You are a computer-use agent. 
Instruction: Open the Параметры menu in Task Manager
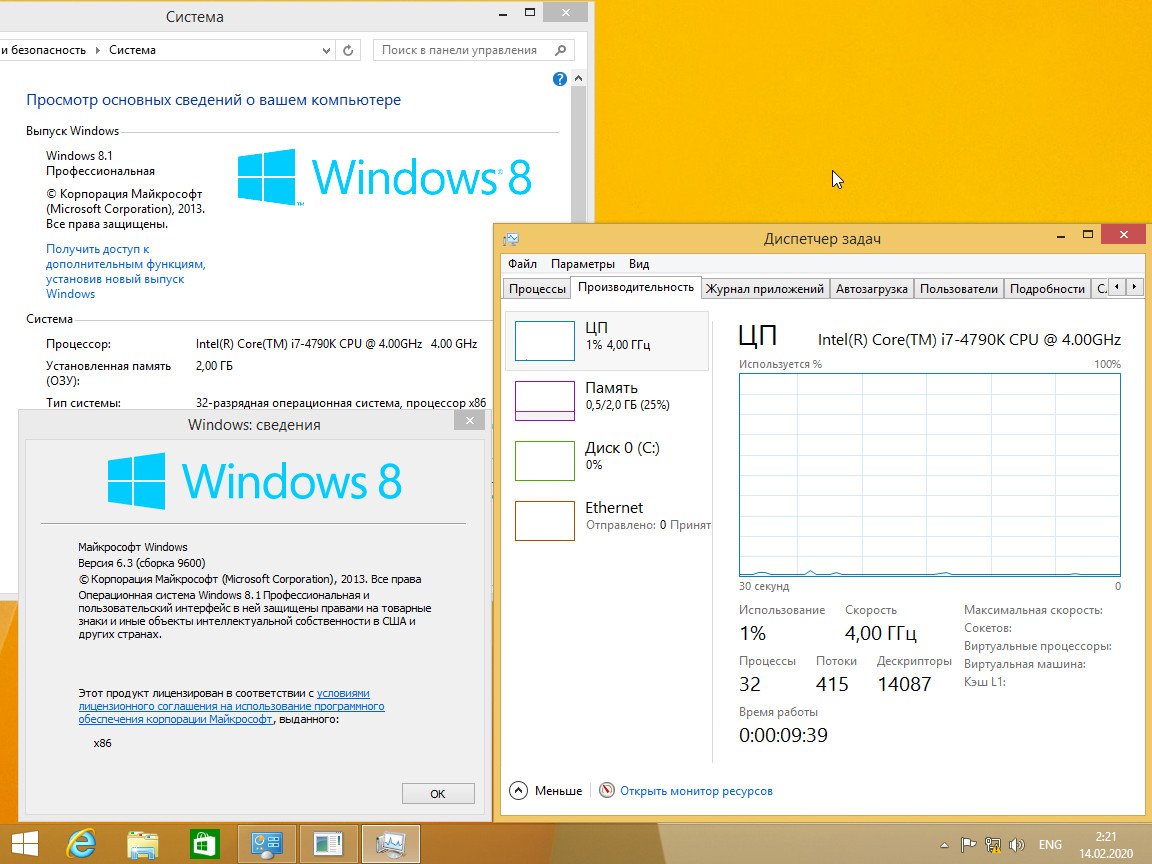(x=582, y=264)
